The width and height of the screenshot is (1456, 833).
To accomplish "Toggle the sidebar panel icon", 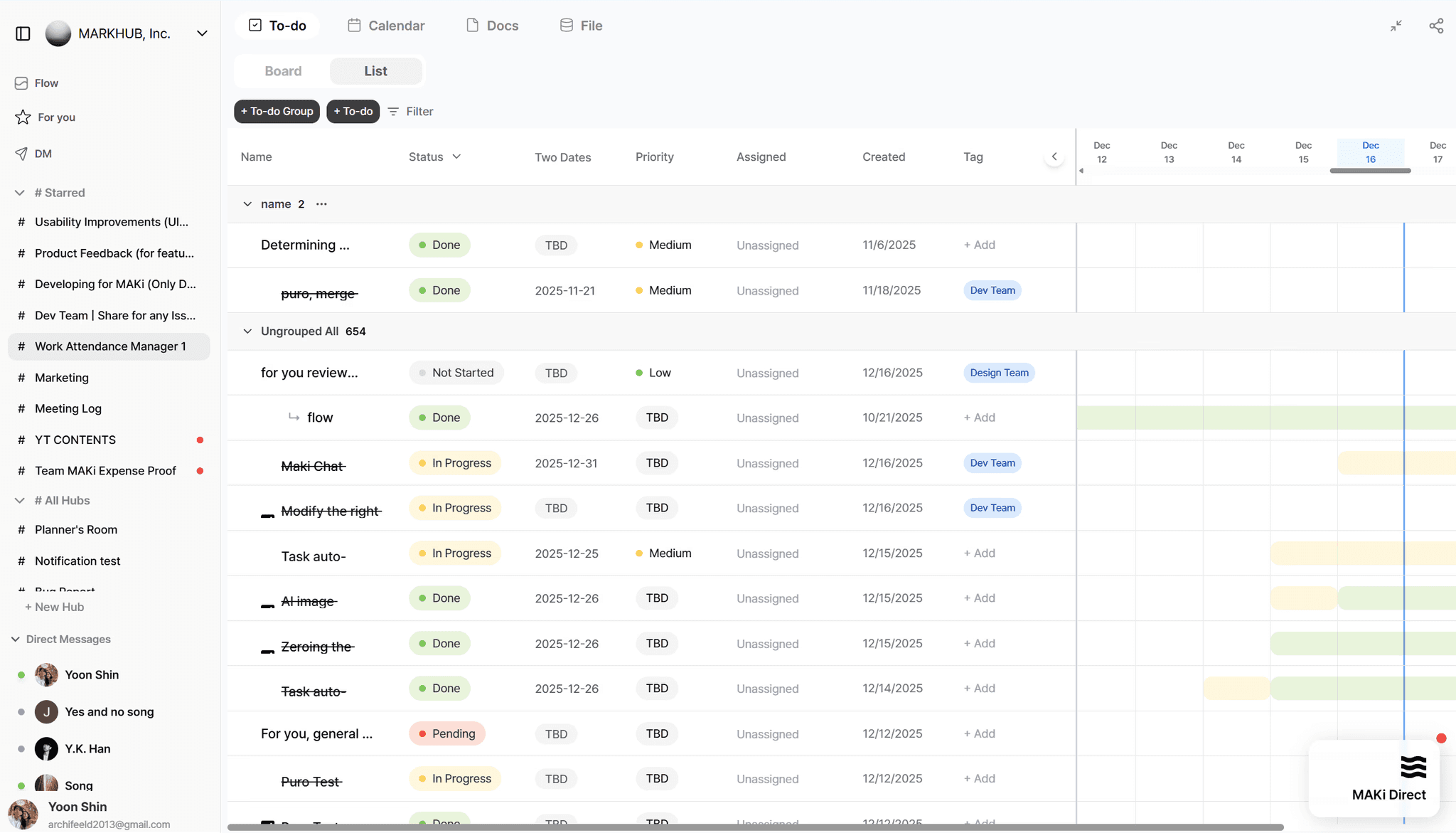I will [x=23, y=33].
